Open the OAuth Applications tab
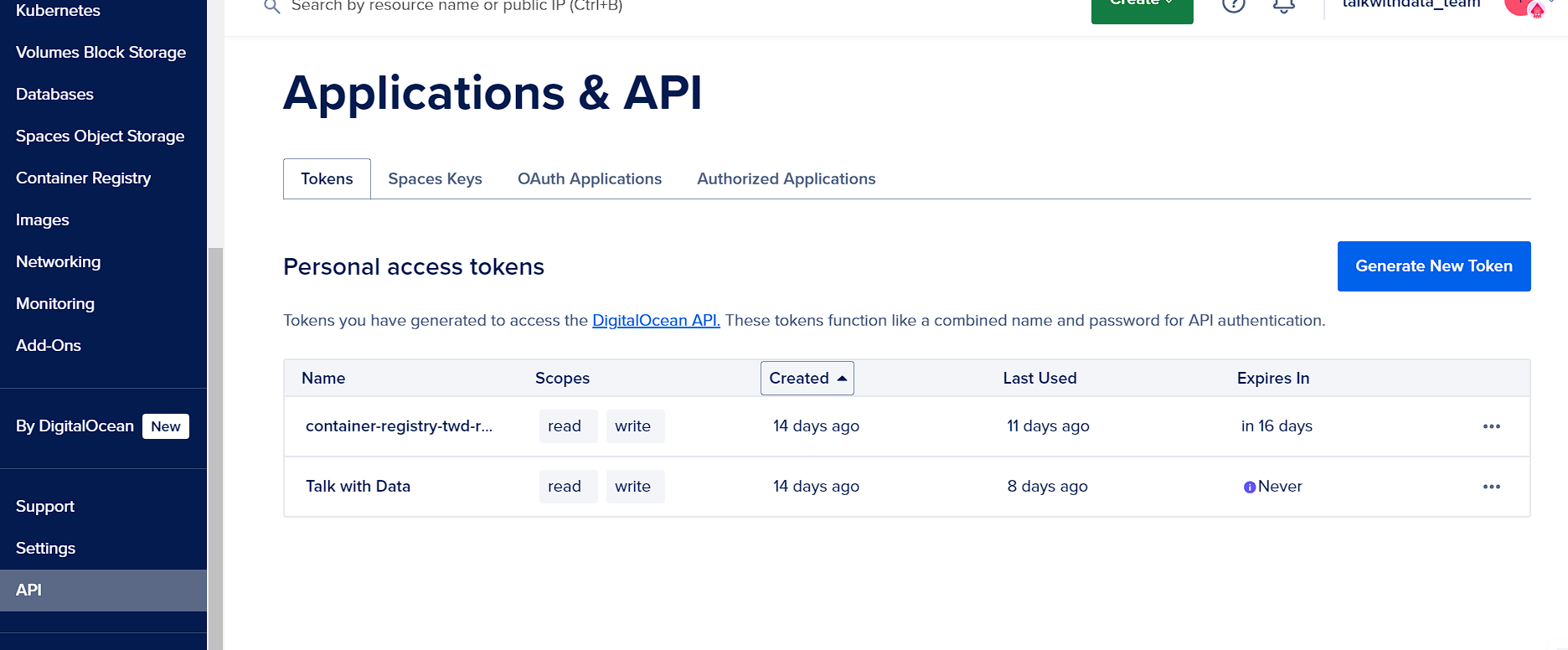 590,178
